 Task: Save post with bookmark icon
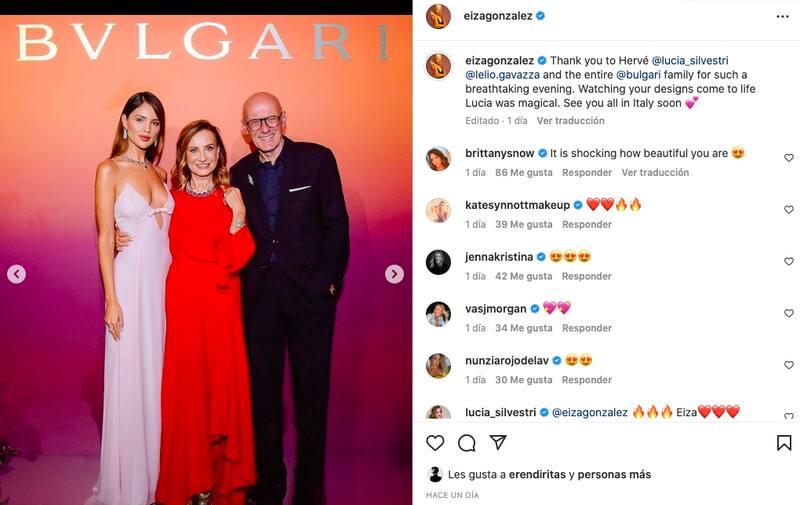point(784,443)
